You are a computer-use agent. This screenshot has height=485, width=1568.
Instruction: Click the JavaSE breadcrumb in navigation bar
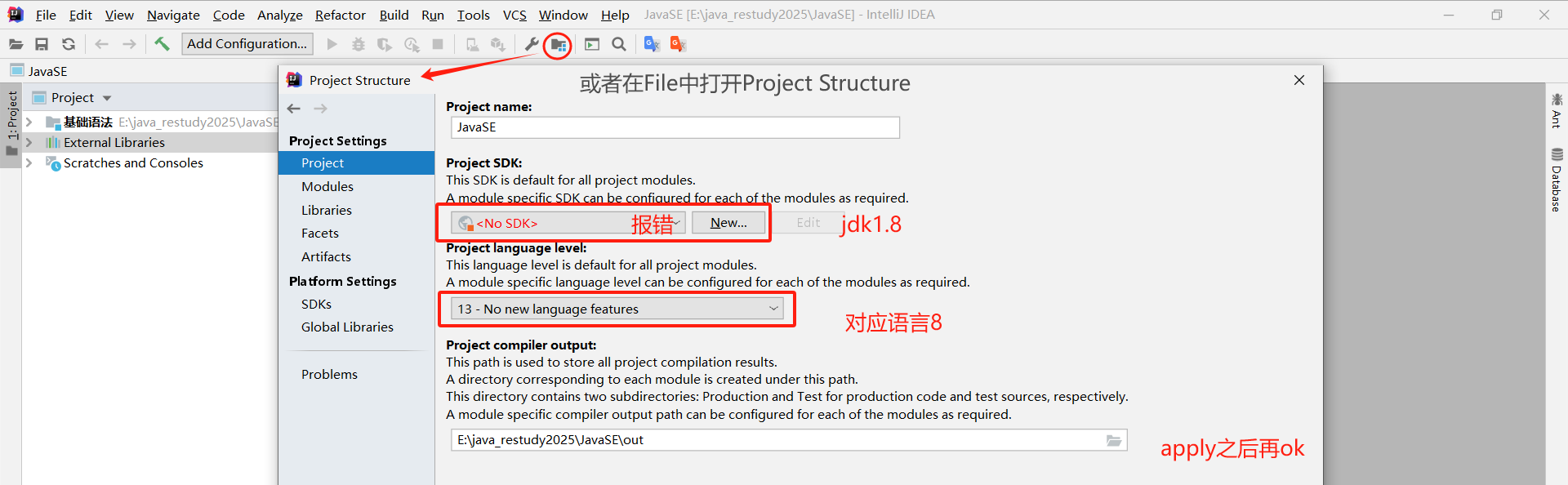pyautogui.click(x=39, y=71)
